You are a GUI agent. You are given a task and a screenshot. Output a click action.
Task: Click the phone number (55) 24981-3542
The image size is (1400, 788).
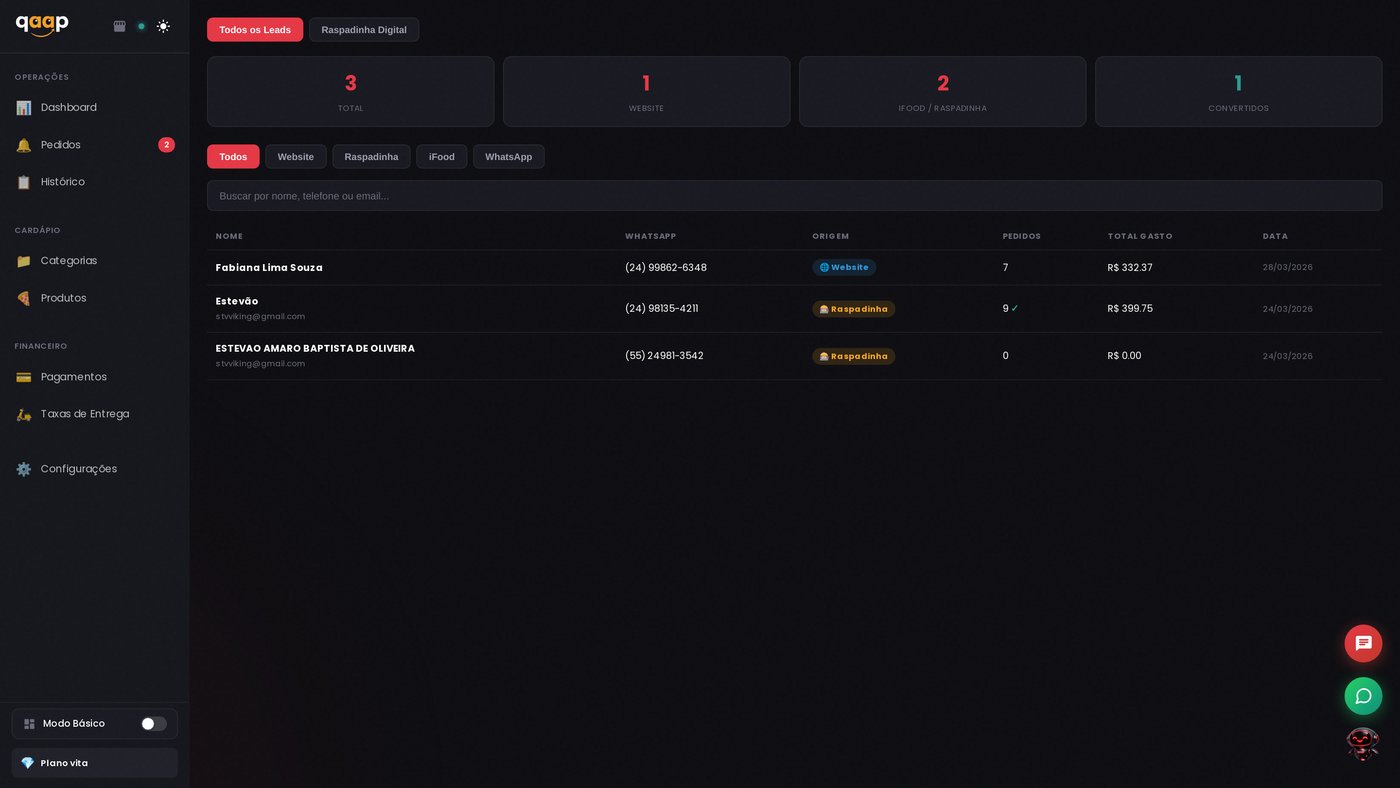click(x=664, y=356)
